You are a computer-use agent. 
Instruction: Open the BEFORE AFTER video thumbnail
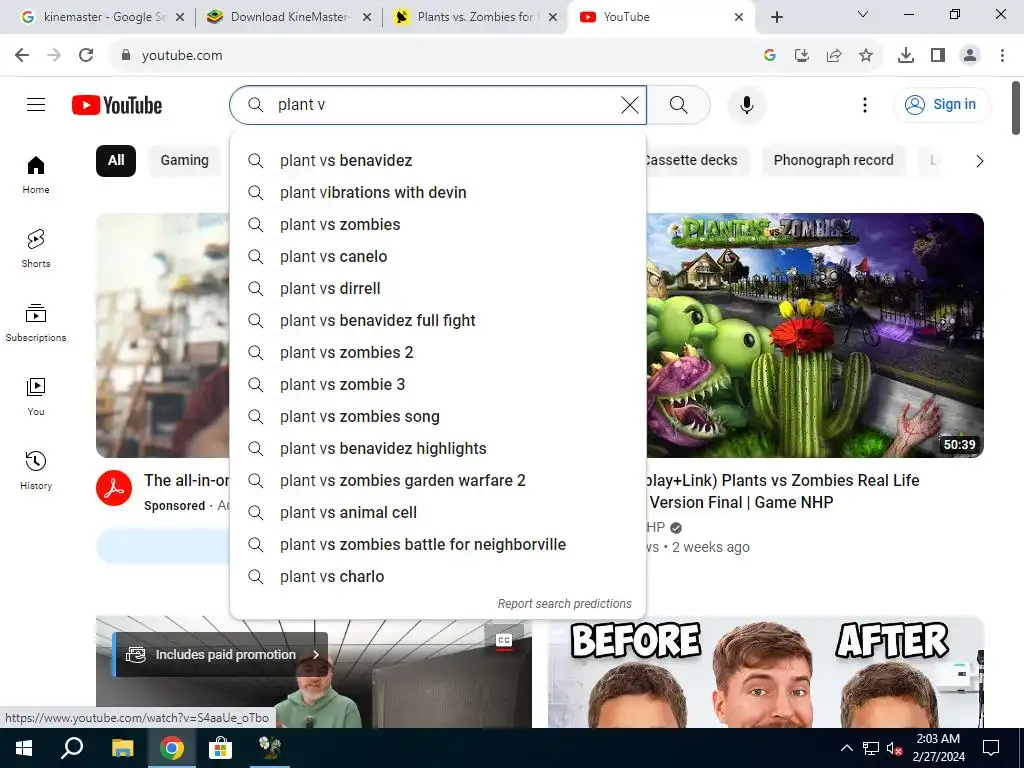pyautogui.click(x=765, y=671)
